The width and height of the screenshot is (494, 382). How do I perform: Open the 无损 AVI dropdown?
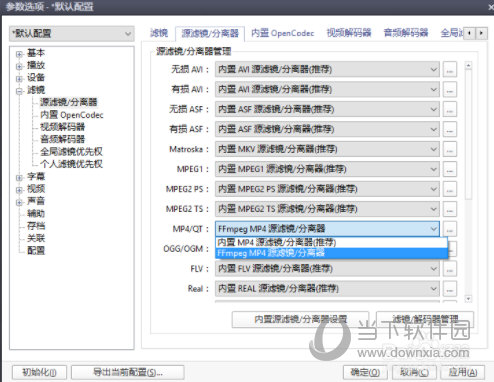(x=327, y=69)
